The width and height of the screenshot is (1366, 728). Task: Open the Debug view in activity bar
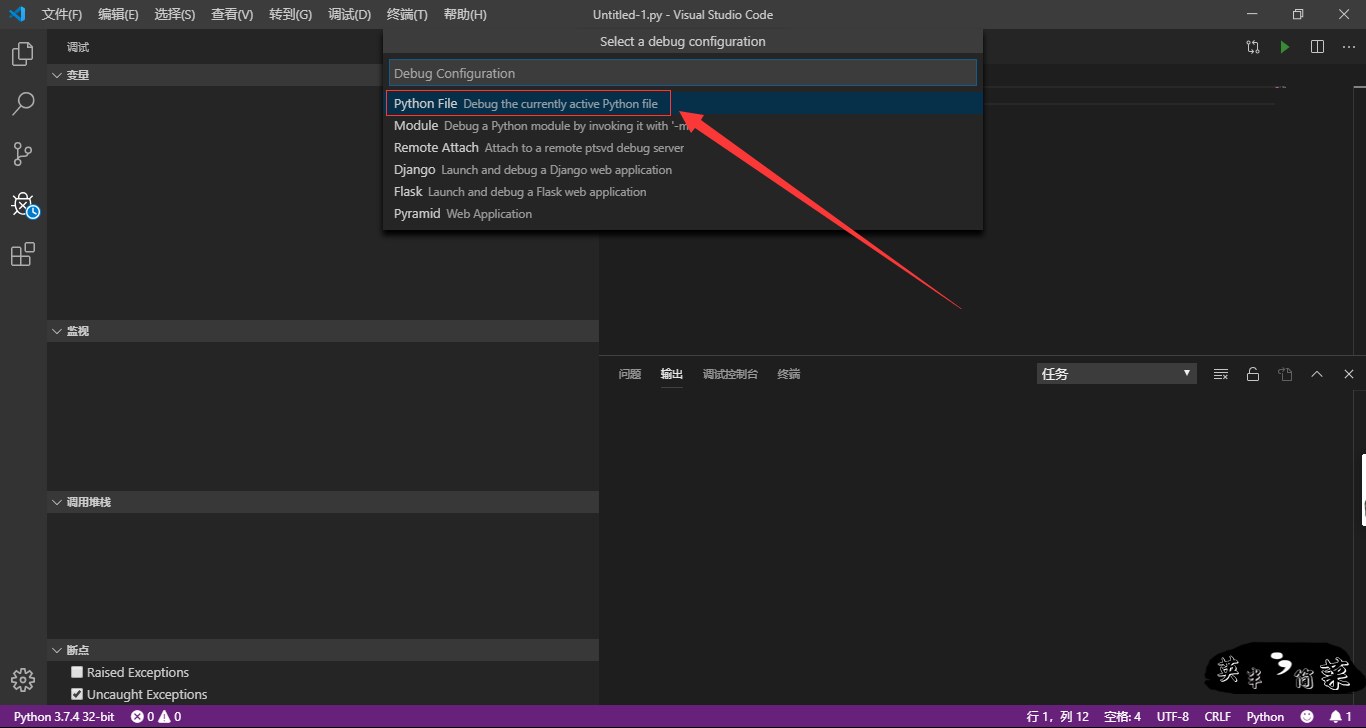click(x=23, y=205)
